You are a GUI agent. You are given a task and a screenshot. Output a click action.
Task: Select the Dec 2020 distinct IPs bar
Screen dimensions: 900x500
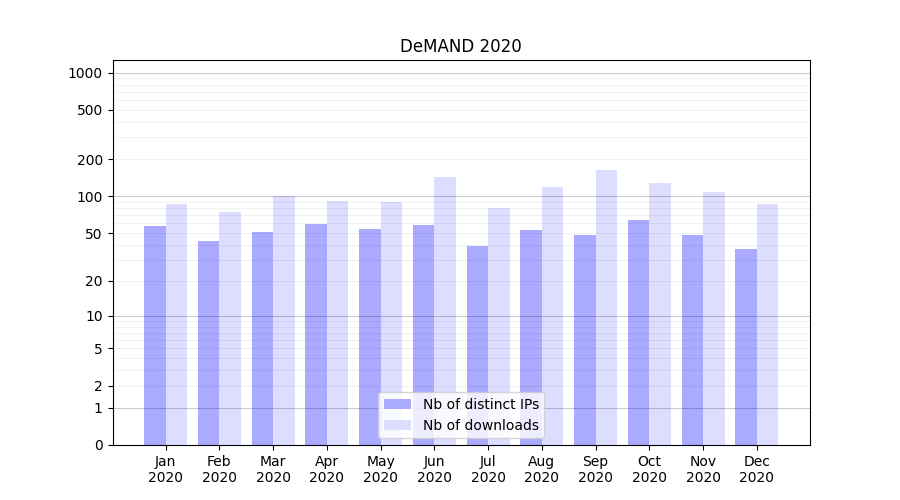click(x=746, y=347)
